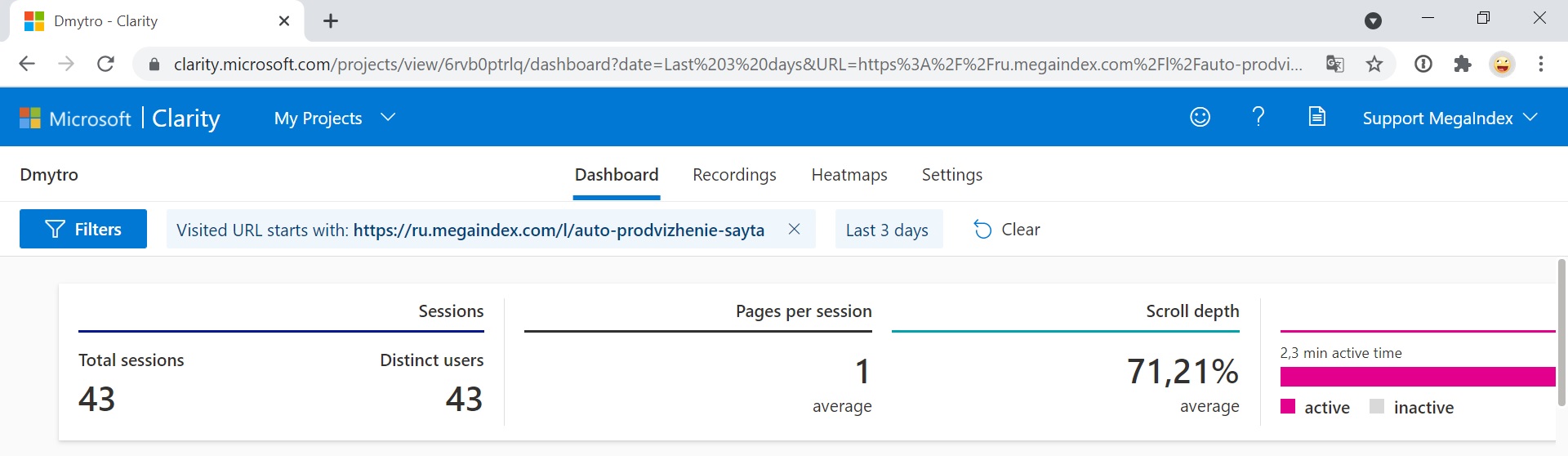Bookmark this page with star icon
1568x456 pixels.
point(1374,64)
